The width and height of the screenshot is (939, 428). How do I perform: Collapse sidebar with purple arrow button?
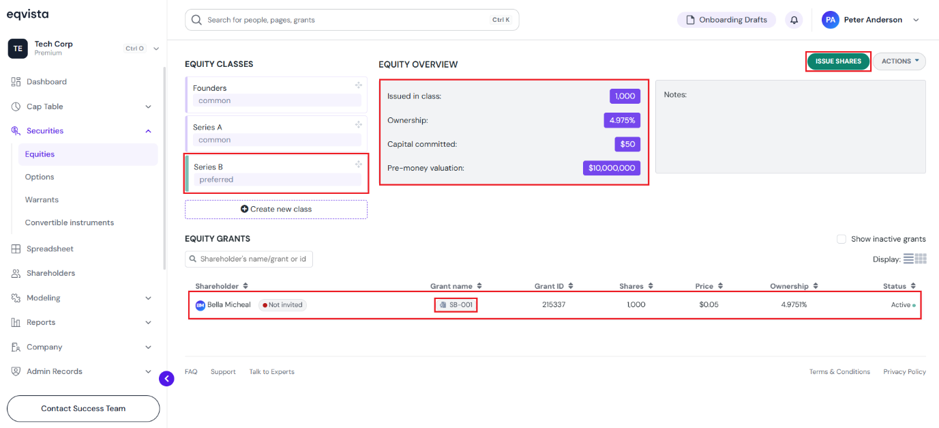166,378
